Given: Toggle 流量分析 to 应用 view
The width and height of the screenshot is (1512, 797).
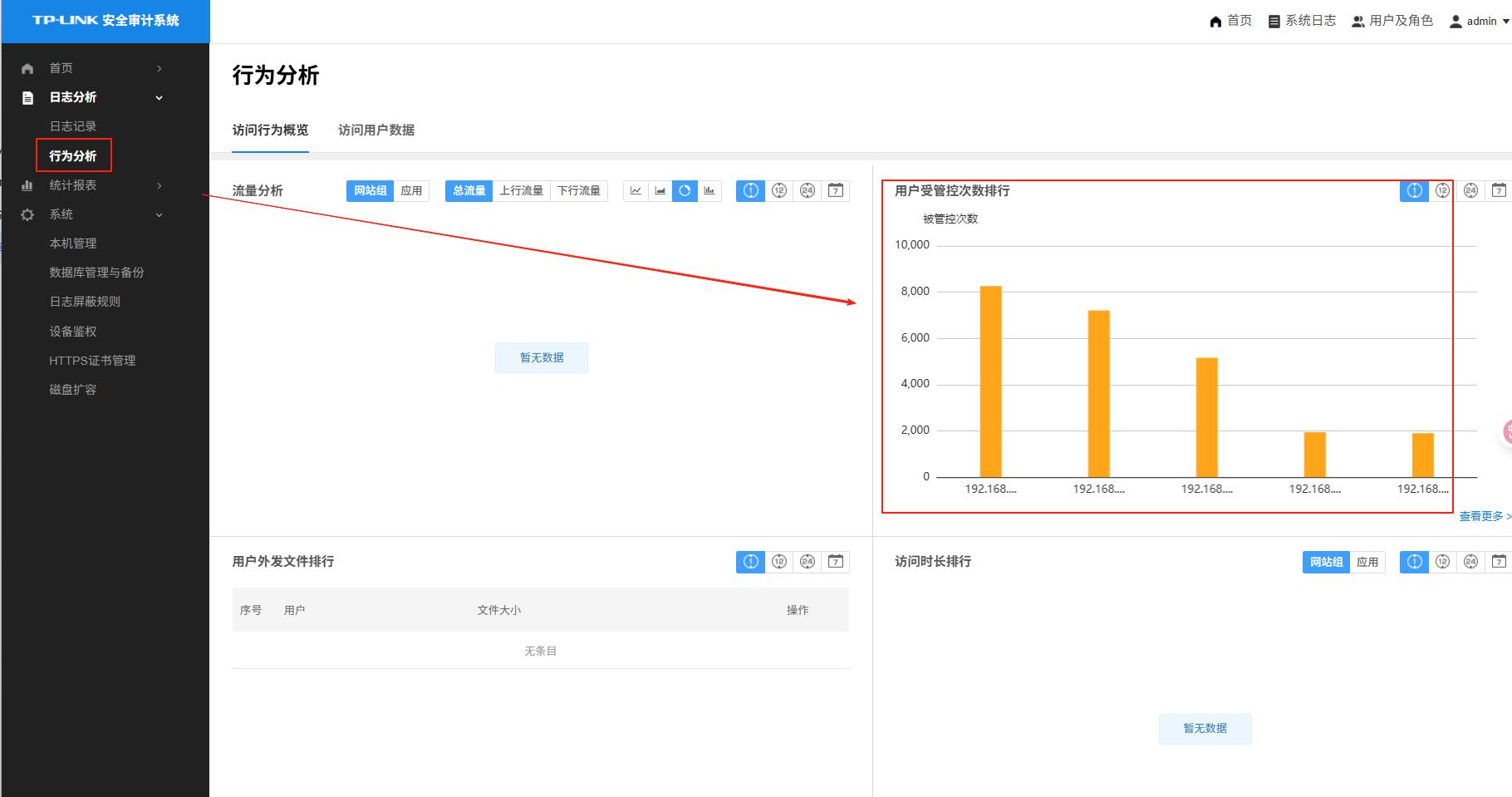Looking at the screenshot, I should point(411,191).
